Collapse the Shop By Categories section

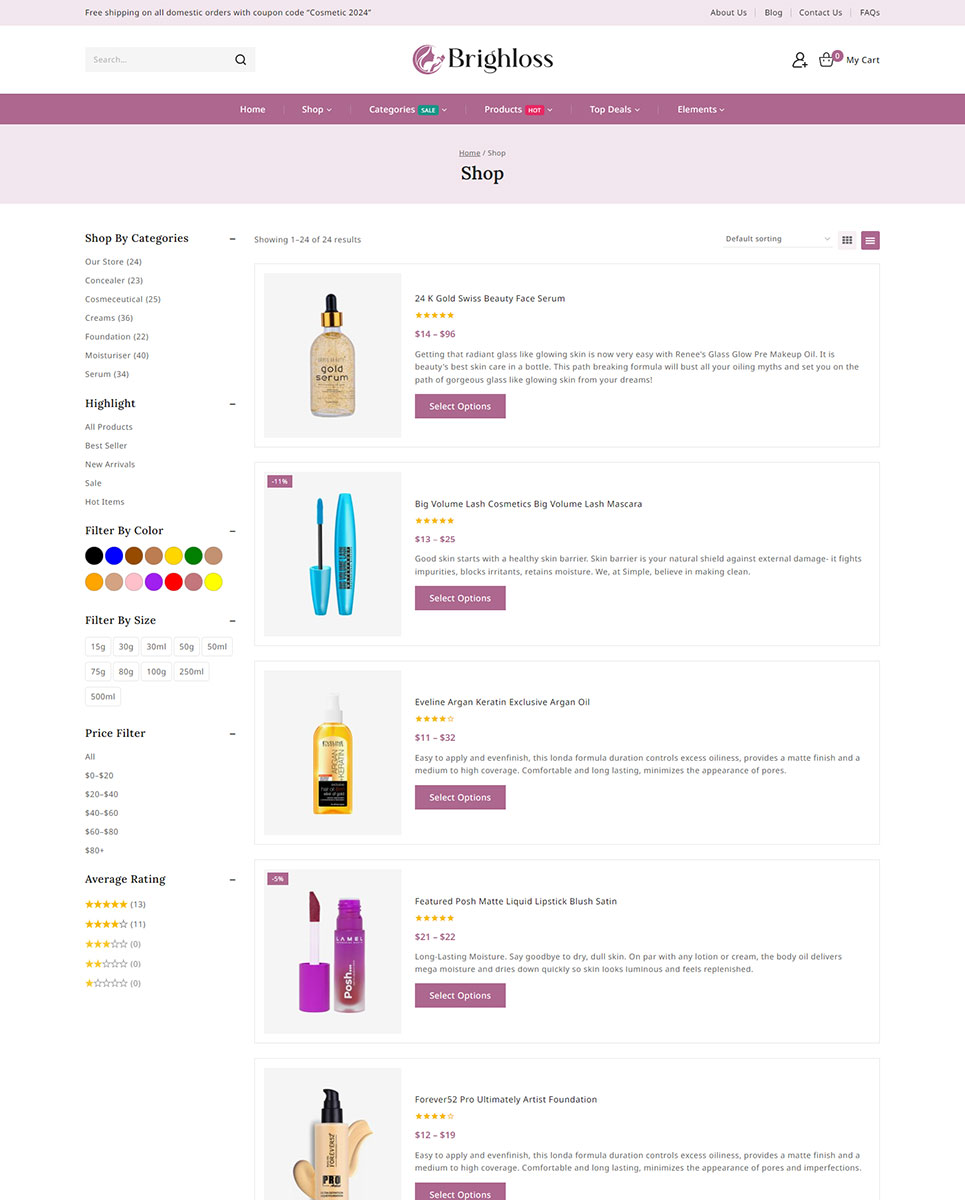(233, 239)
